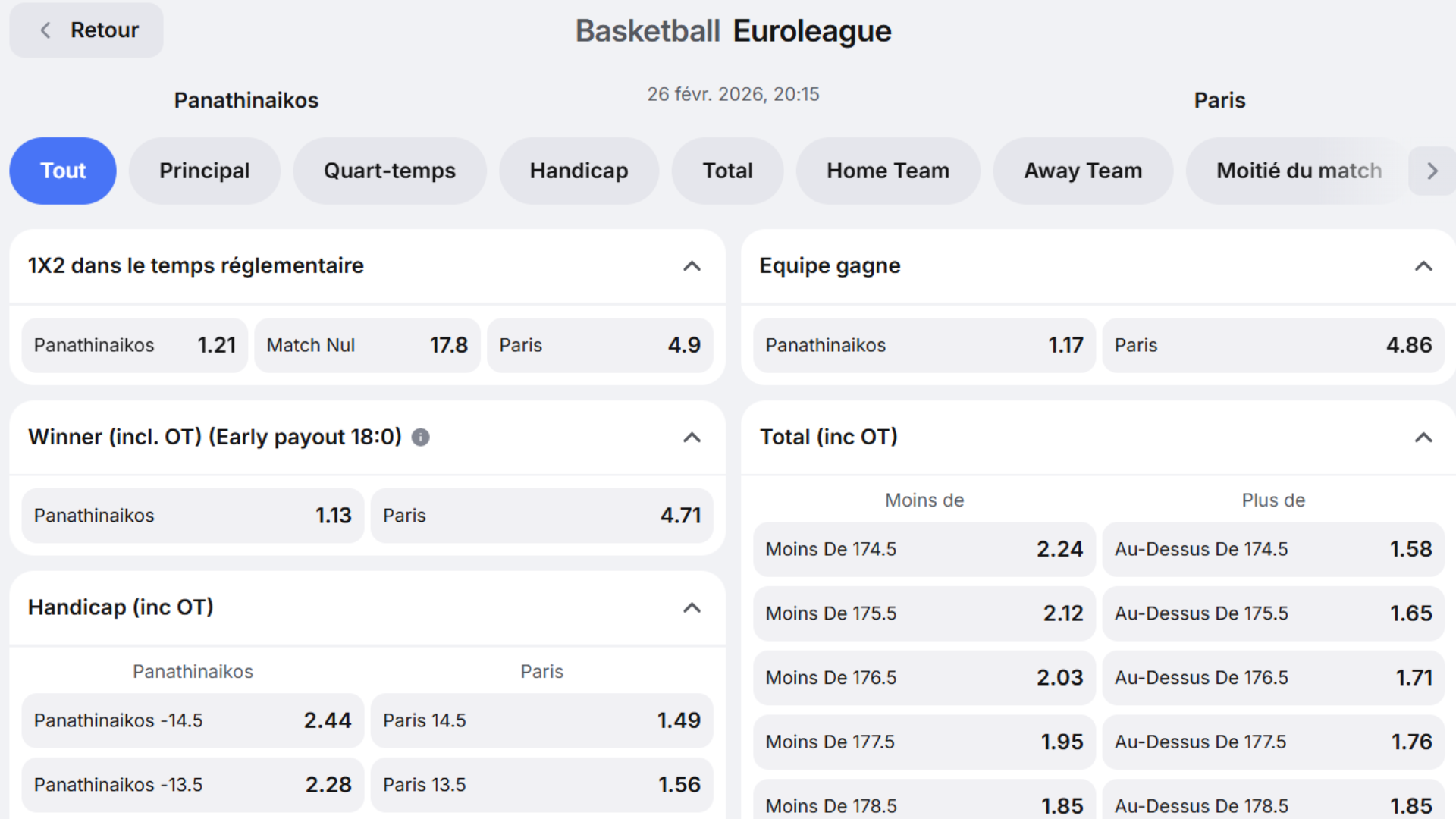Choose Au-Dessus De 174.5 at 1.58
Viewport: 1456px width, 819px height.
click(x=1272, y=548)
